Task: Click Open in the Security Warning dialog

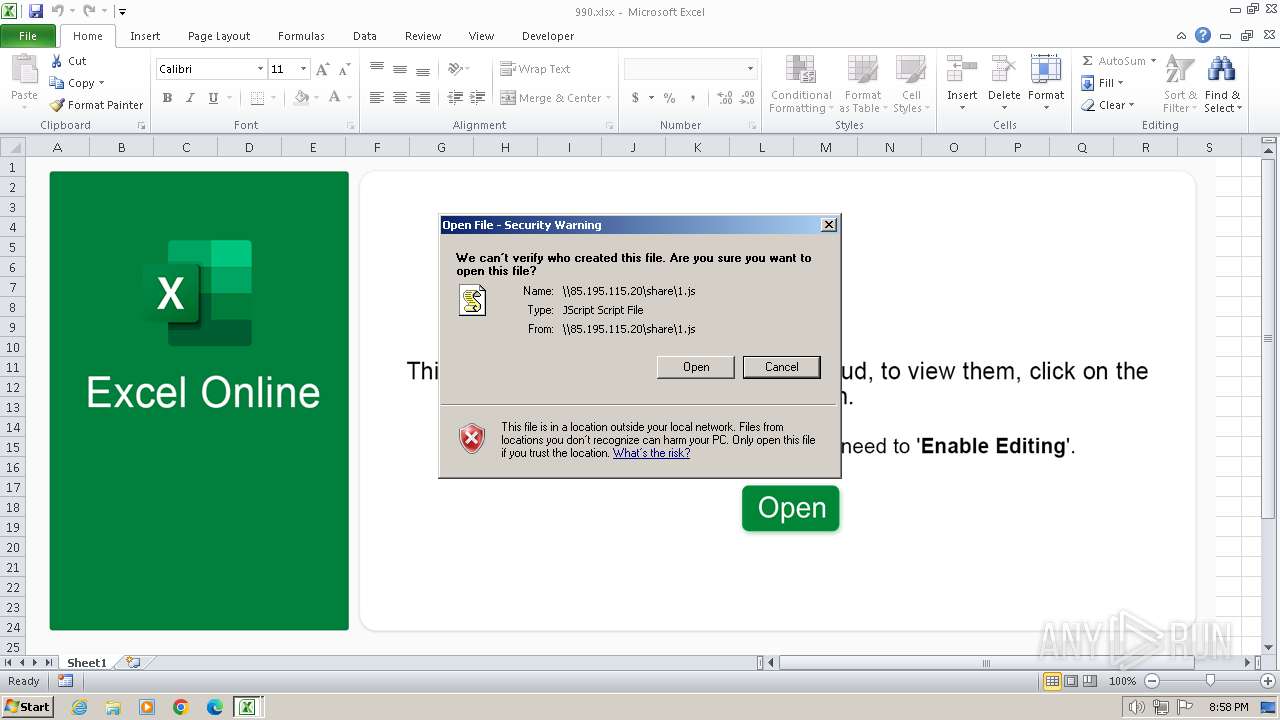Action: coord(696,367)
